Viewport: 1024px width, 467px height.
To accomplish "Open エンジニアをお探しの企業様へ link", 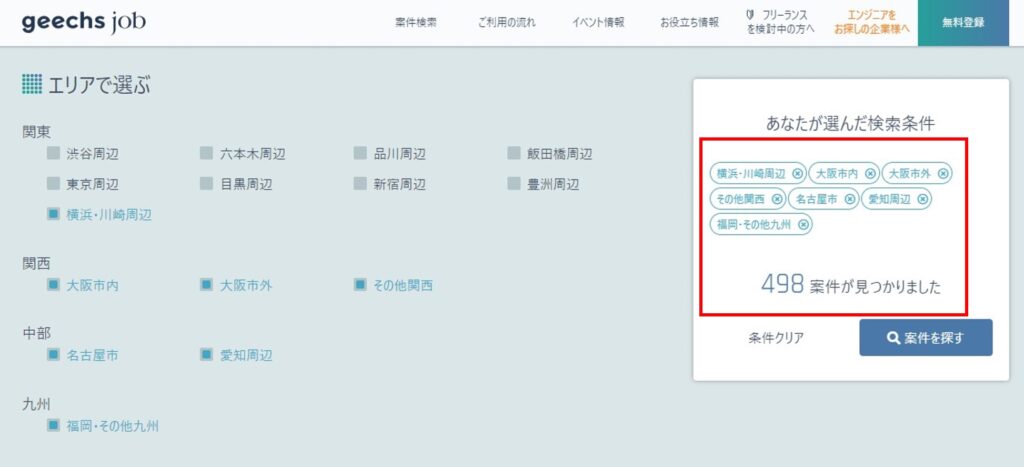I will (872, 22).
